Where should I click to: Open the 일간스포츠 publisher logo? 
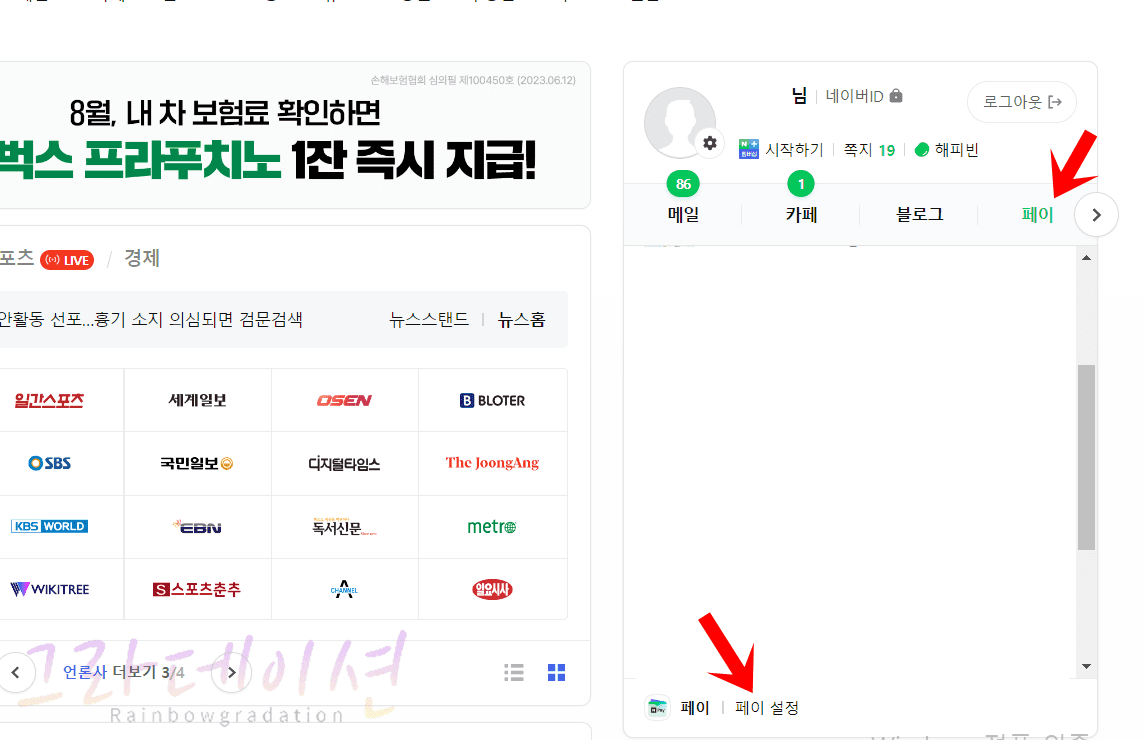pos(50,400)
